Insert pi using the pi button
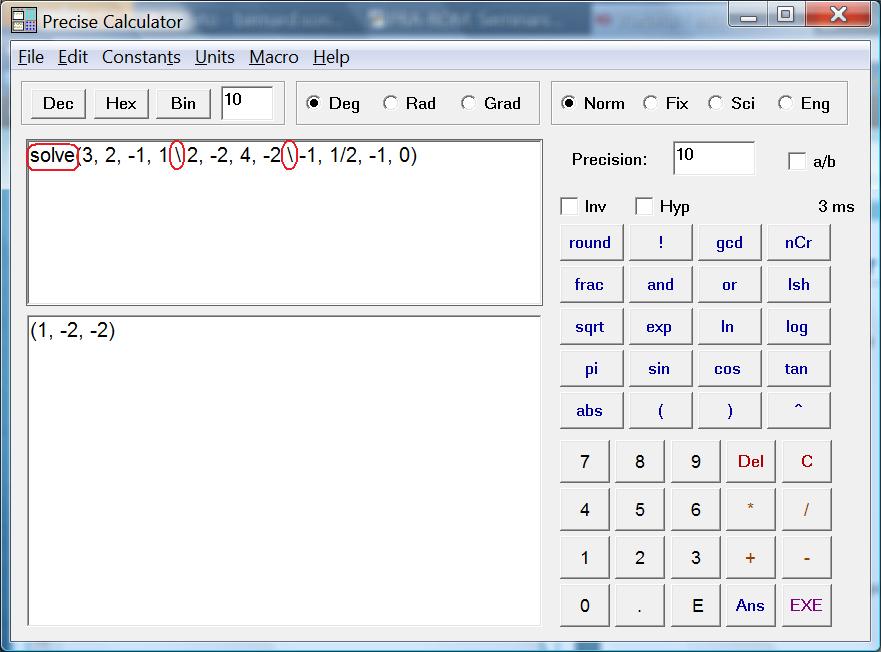The width and height of the screenshot is (881, 652). tap(591, 369)
